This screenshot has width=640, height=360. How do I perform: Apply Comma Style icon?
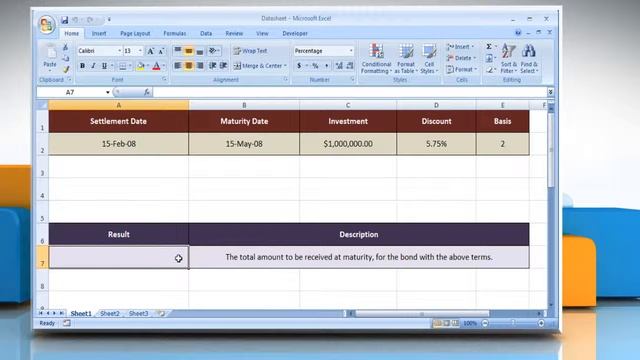(x=326, y=66)
